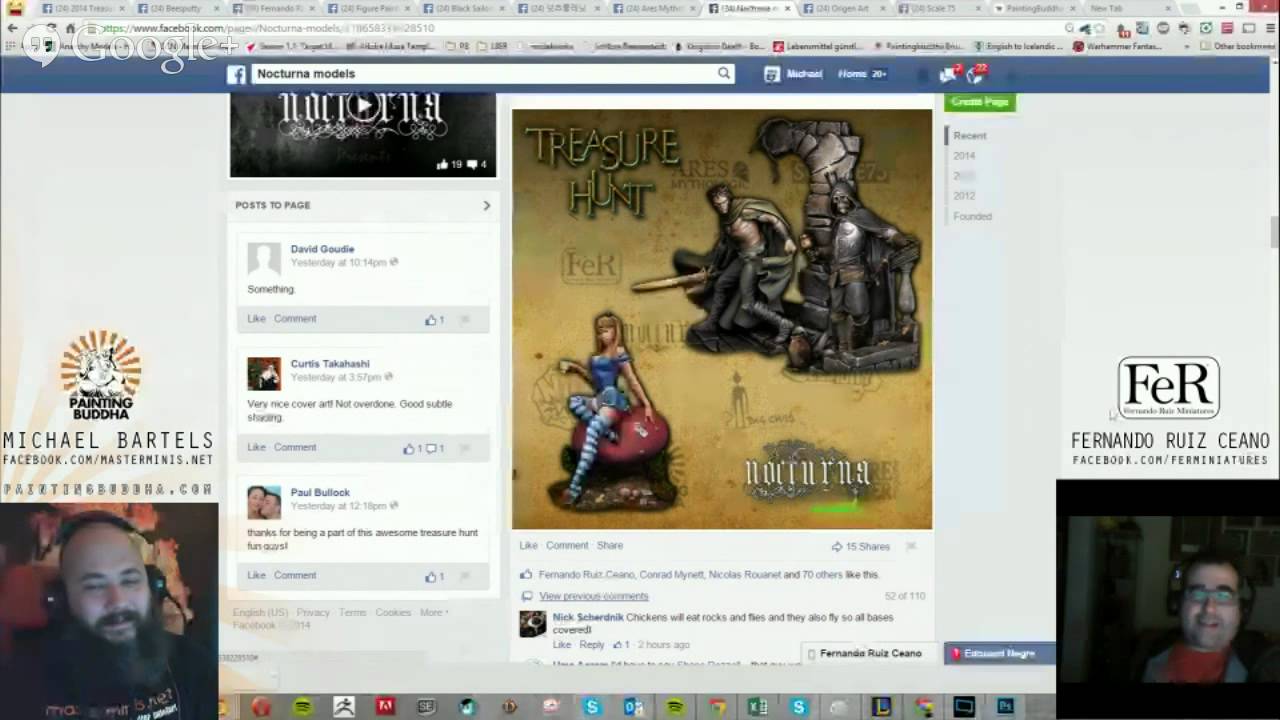Open Outlook from the taskbar
The width and height of the screenshot is (1280, 720).
pos(633,707)
